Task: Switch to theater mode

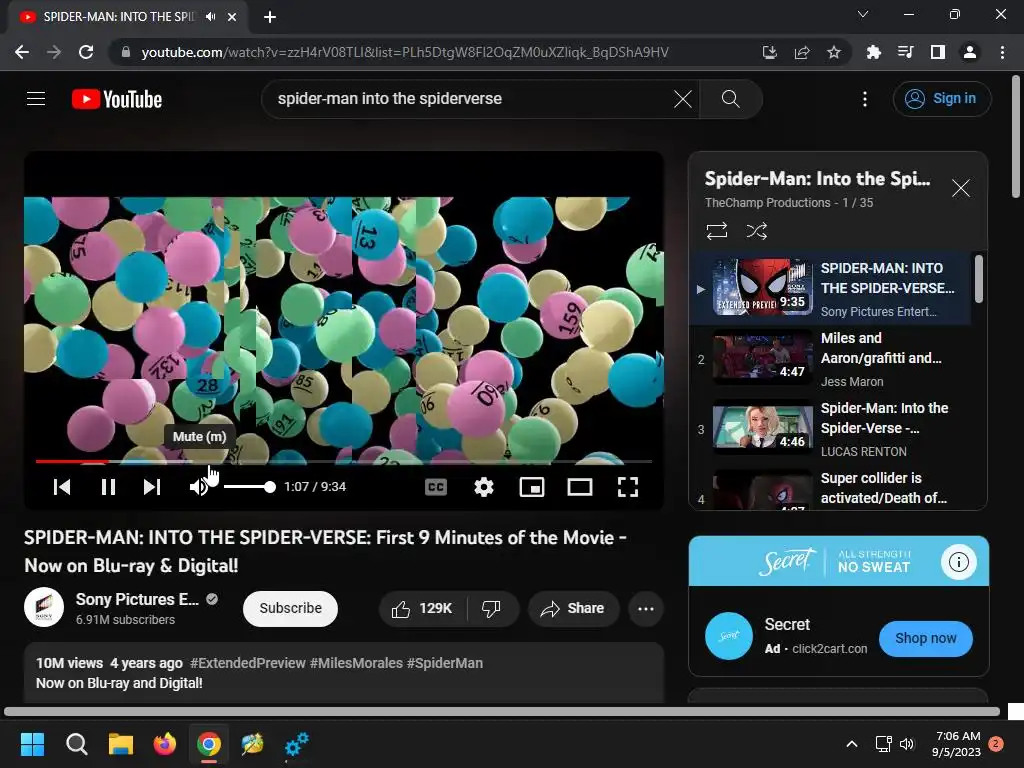Action: pos(580,487)
